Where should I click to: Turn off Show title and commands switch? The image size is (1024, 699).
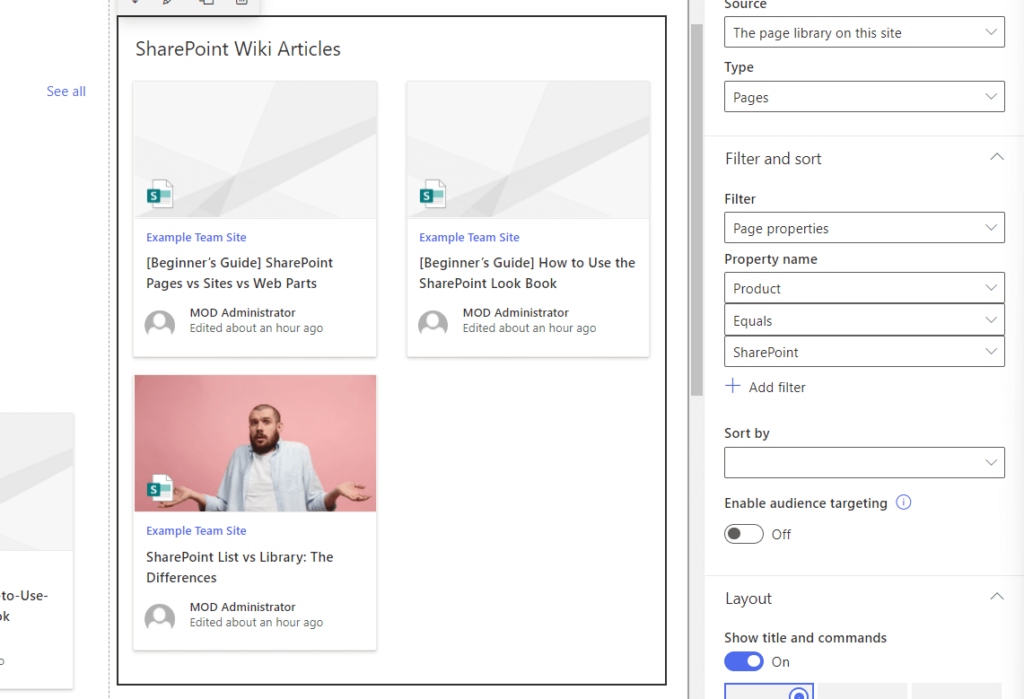click(744, 661)
